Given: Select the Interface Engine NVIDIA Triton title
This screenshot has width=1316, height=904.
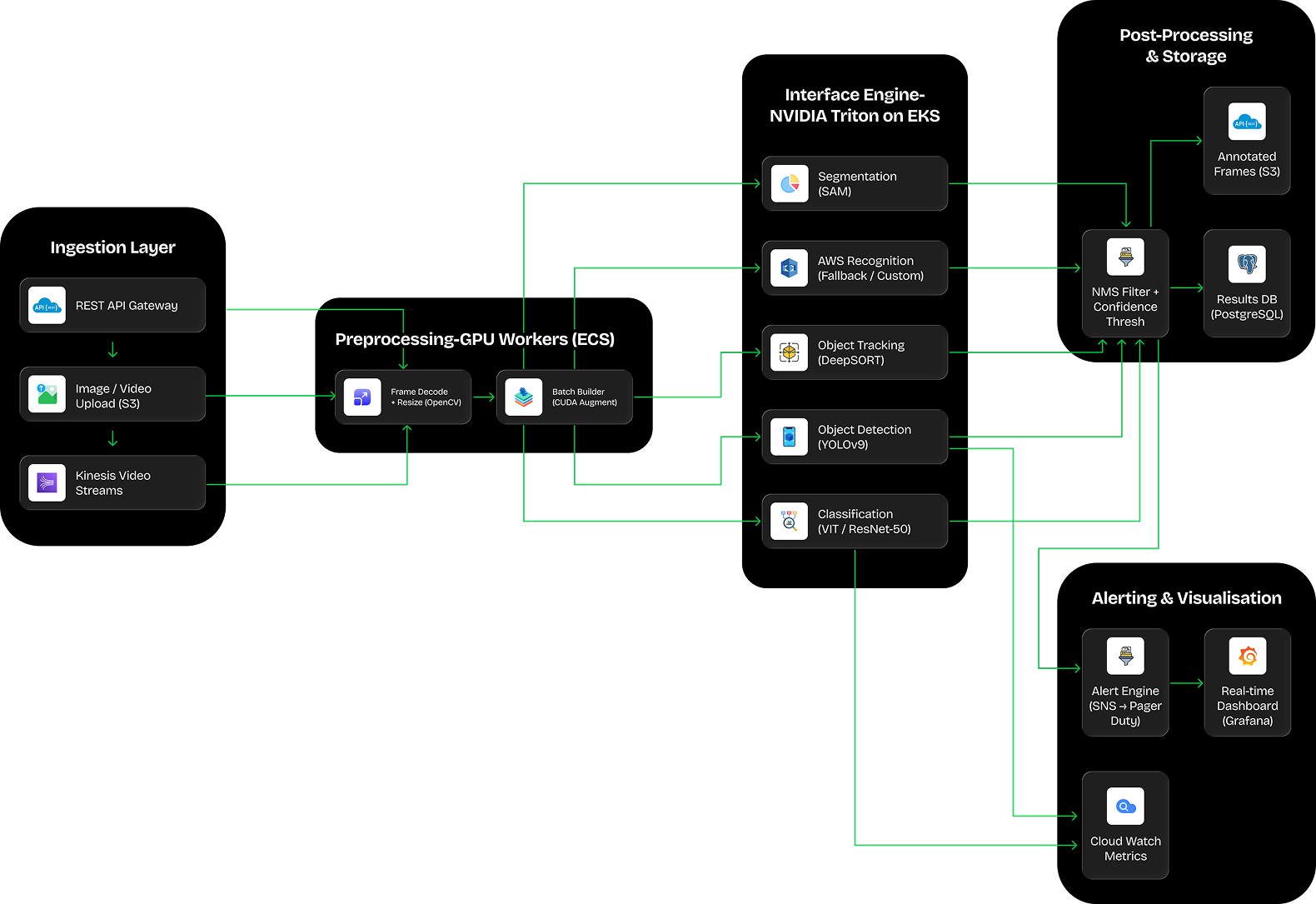Looking at the screenshot, I should [855, 105].
